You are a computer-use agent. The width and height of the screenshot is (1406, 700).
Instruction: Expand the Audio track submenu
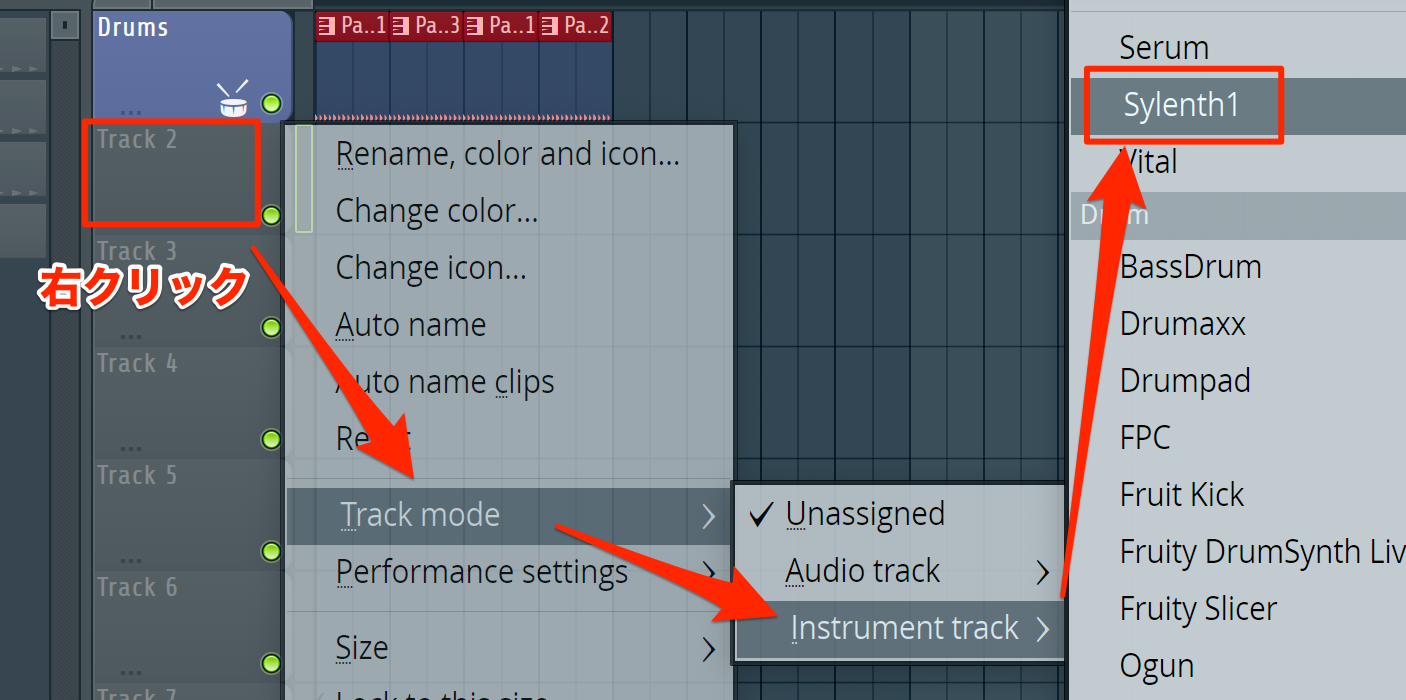tap(900, 571)
